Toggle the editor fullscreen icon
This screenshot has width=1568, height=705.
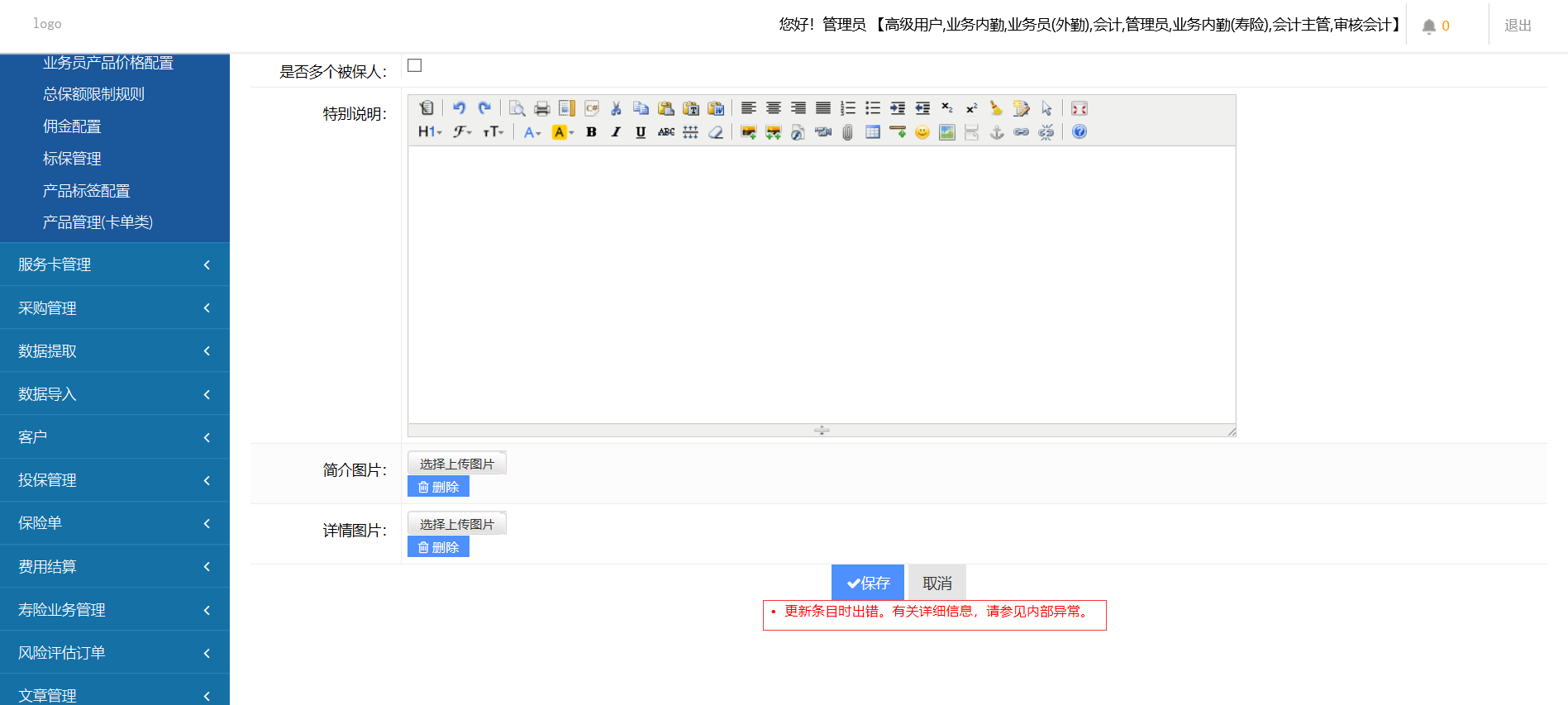pos(1079,108)
